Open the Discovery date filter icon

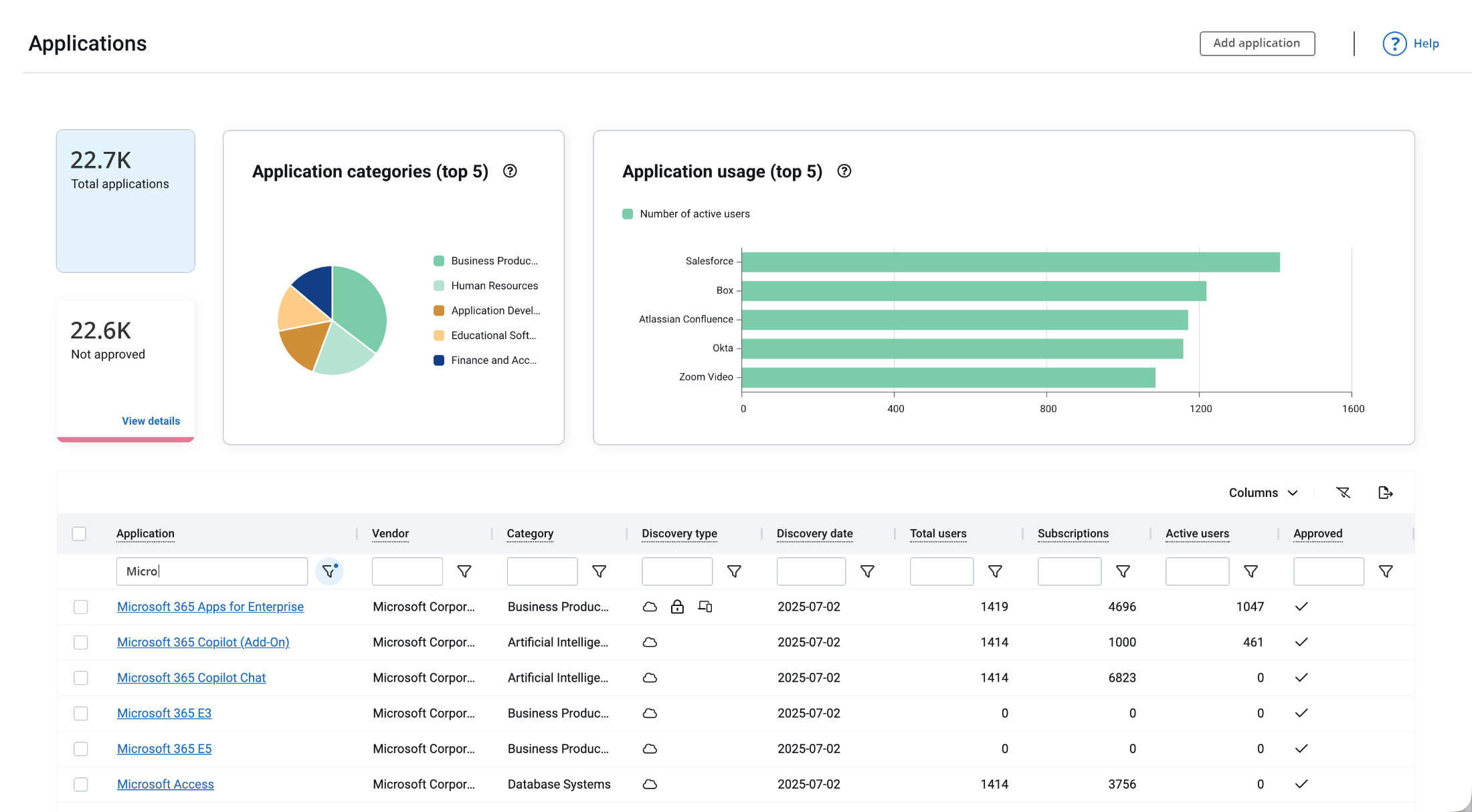click(x=867, y=571)
